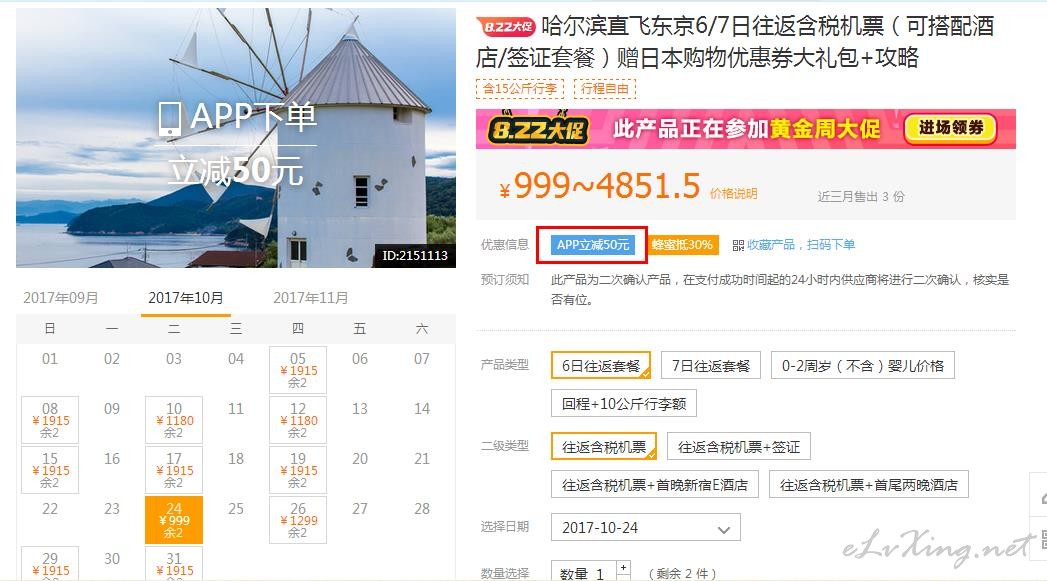Pick October 26 priced ¥1299

tap(298, 520)
